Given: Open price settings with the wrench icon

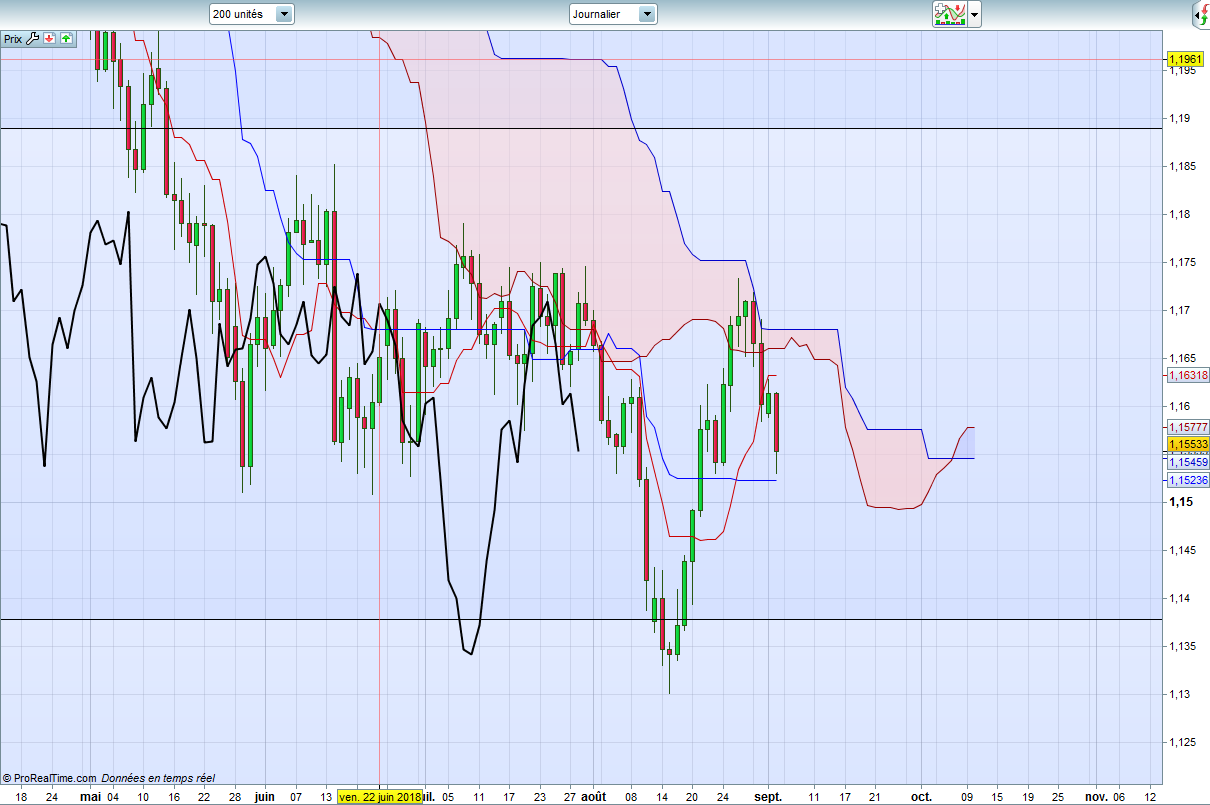Looking at the screenshot, I should (x=33, y=39).
